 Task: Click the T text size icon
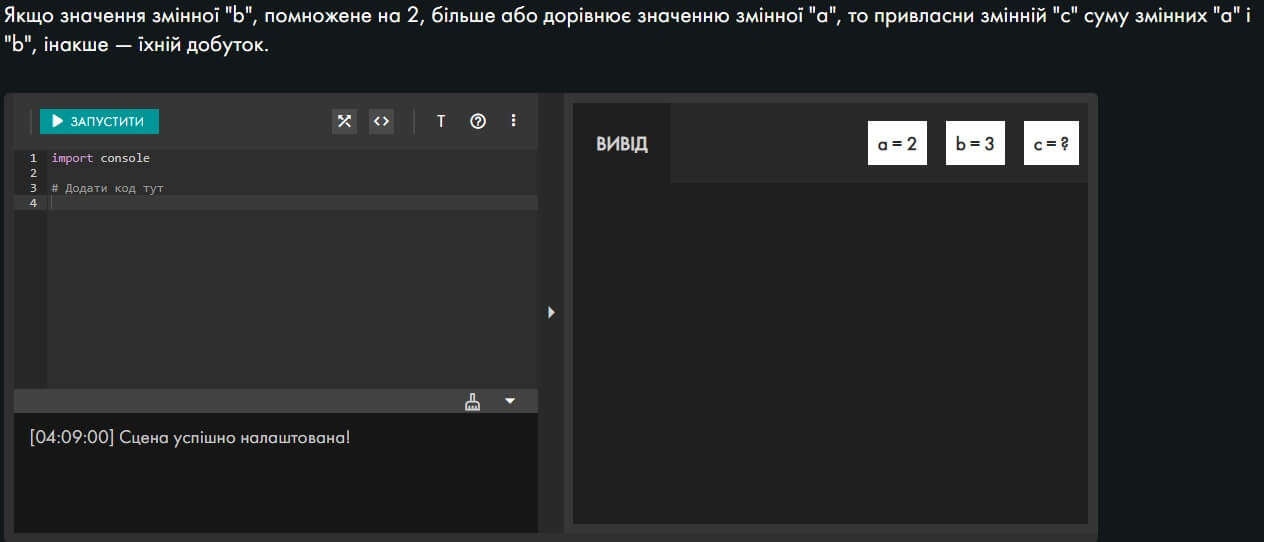click(441, 121)
